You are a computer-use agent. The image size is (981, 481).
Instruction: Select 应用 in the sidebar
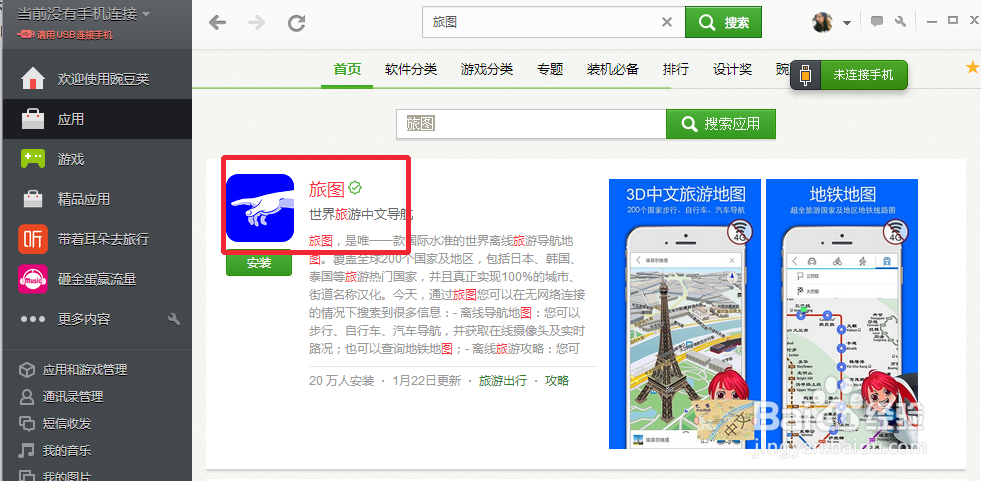97,119
